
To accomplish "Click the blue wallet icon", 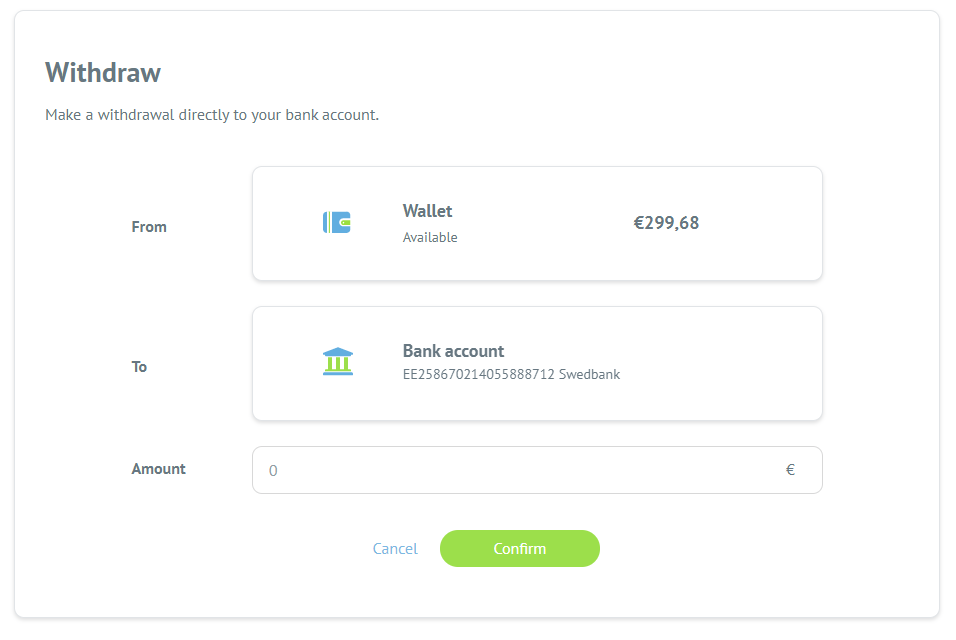I will pos(337,222).
